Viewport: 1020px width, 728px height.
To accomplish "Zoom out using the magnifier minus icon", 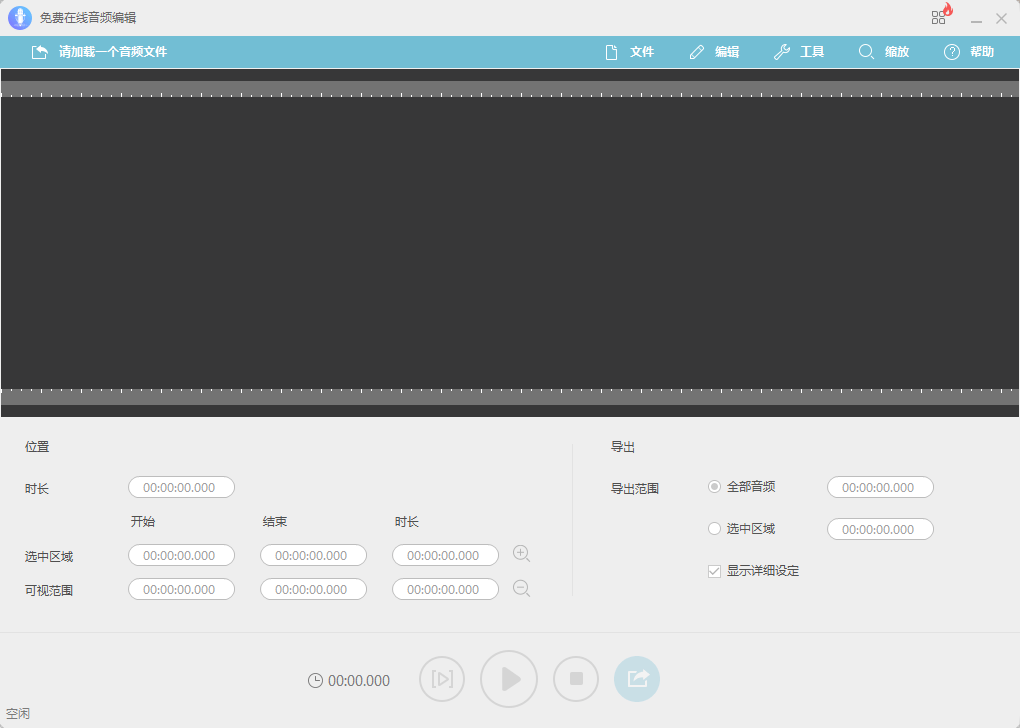I will 521,589.
